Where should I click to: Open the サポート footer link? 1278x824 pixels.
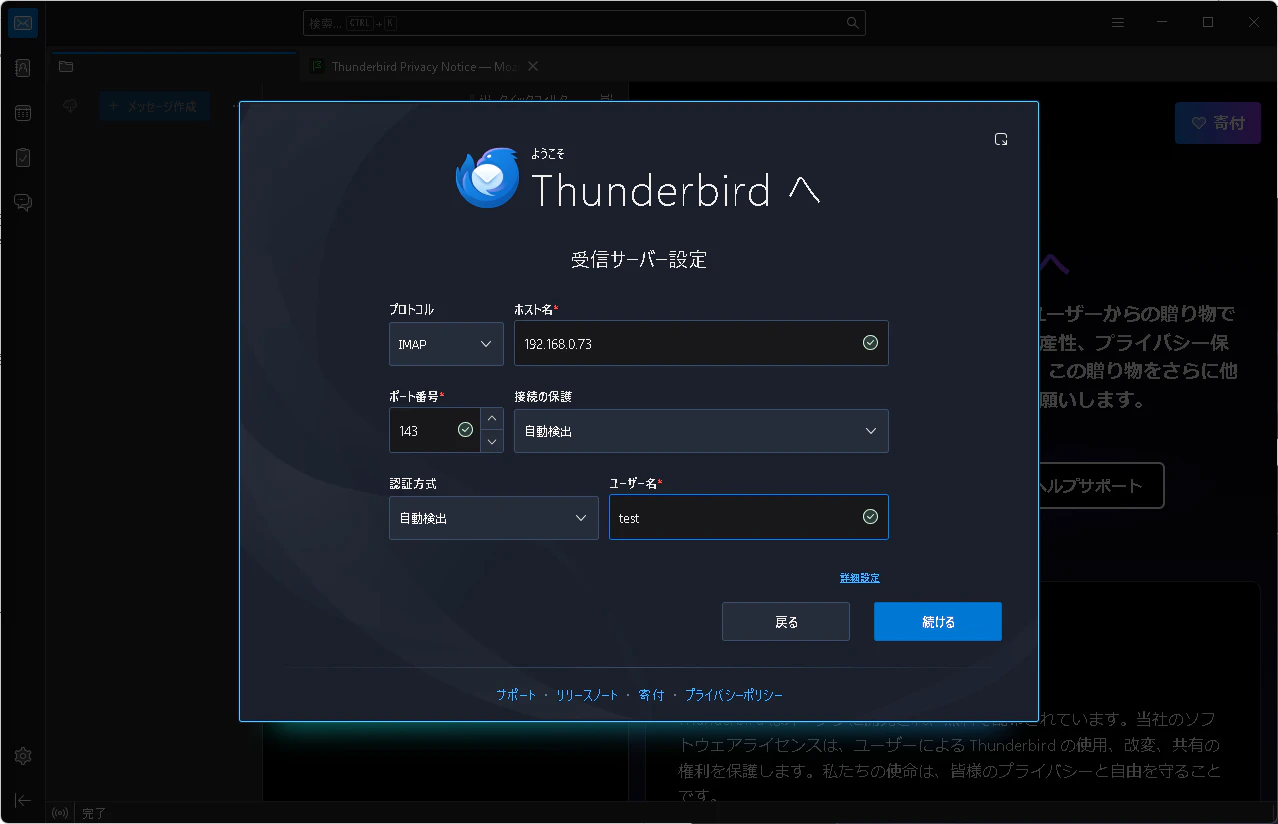pyautogui.click(x=516, y=695)
